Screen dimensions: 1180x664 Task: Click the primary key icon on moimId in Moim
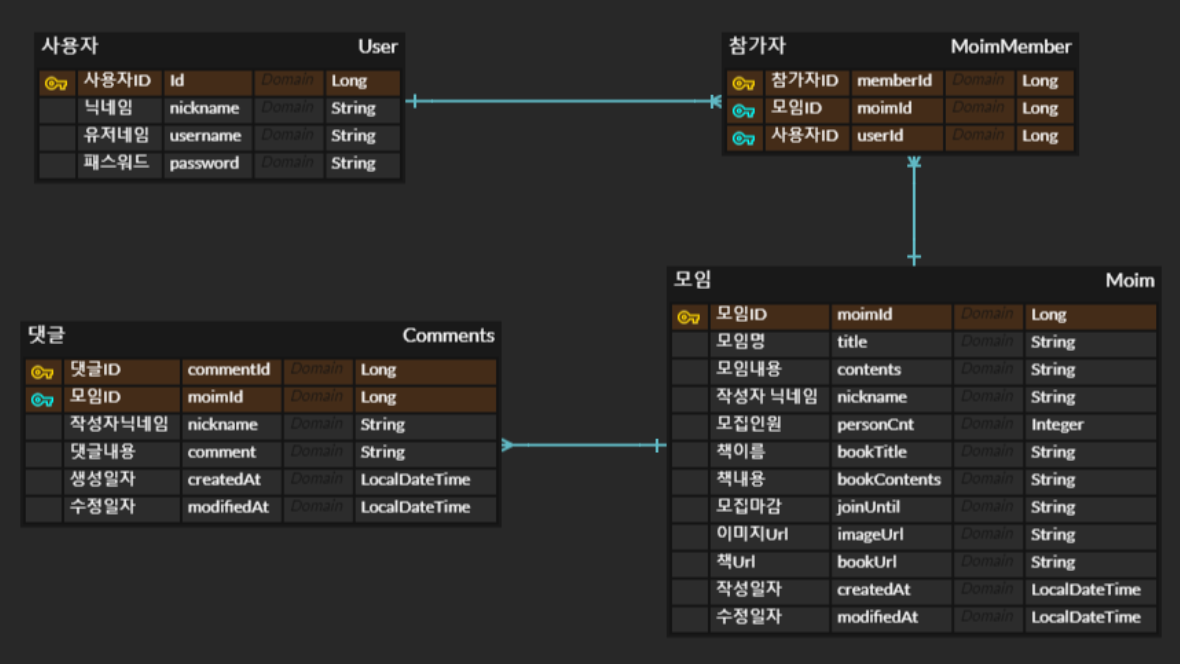(686, 314)
